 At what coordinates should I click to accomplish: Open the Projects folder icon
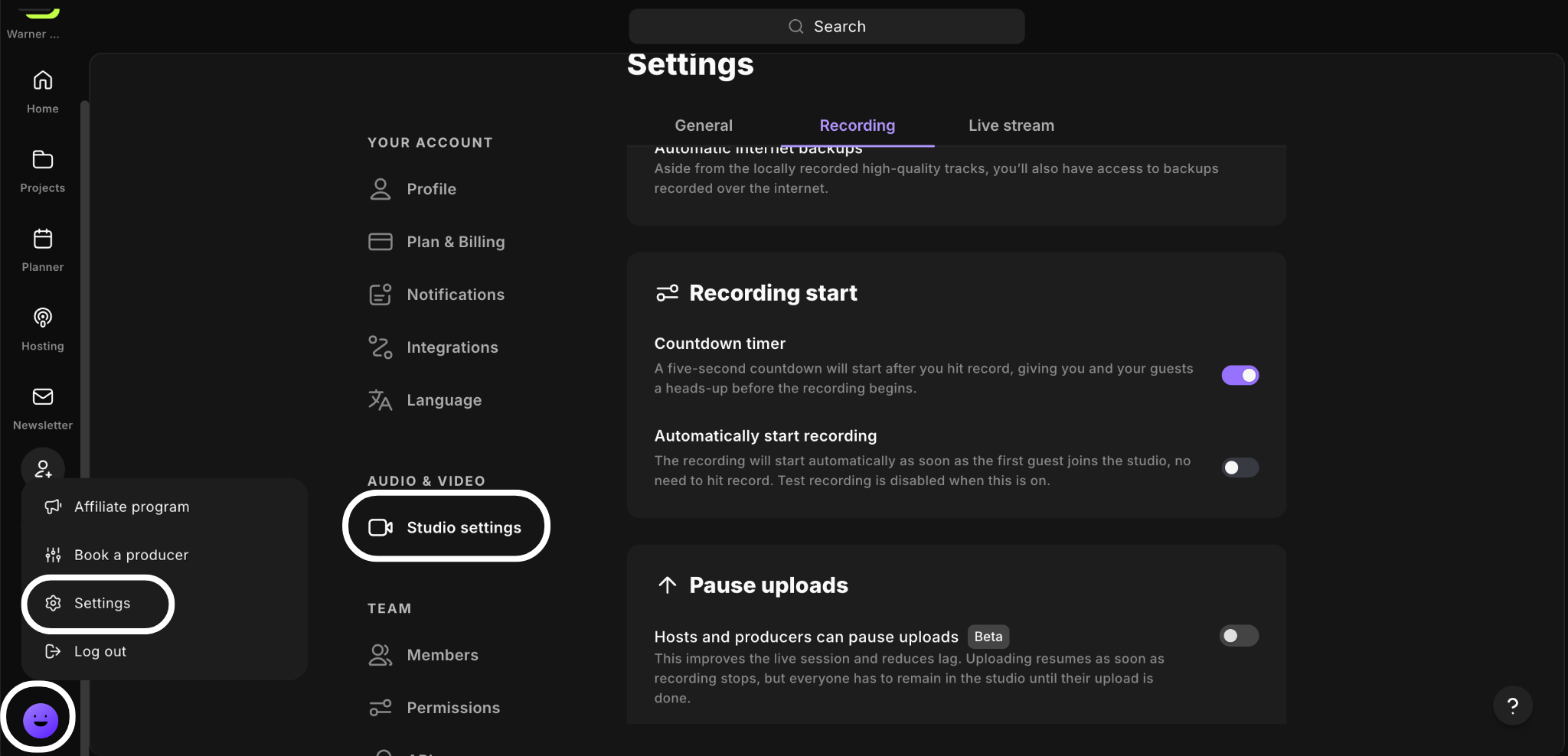point(43,160)
